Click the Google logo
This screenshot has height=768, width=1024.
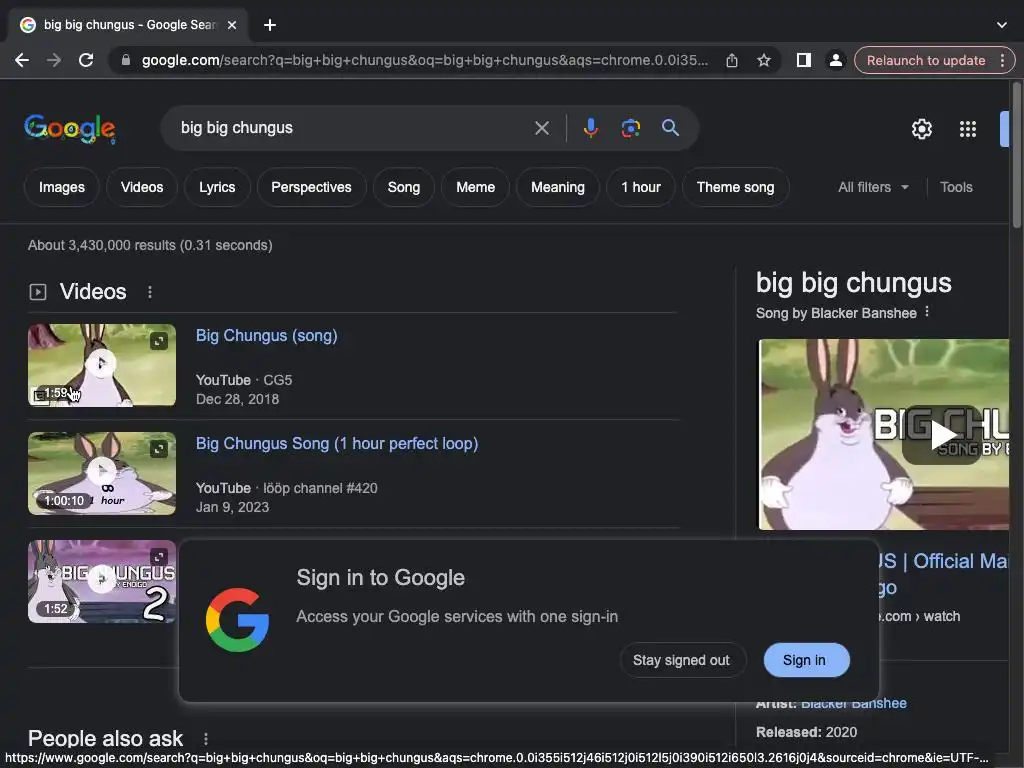pyautogui.click(x=70, y=129)
